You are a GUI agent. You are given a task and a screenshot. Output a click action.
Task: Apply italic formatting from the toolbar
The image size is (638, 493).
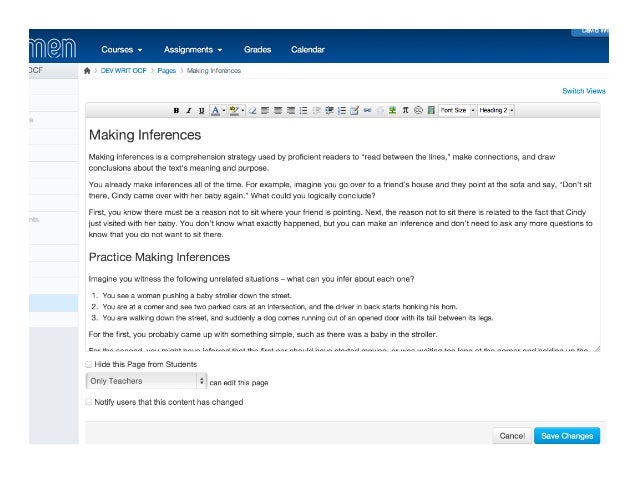point(189,110)
